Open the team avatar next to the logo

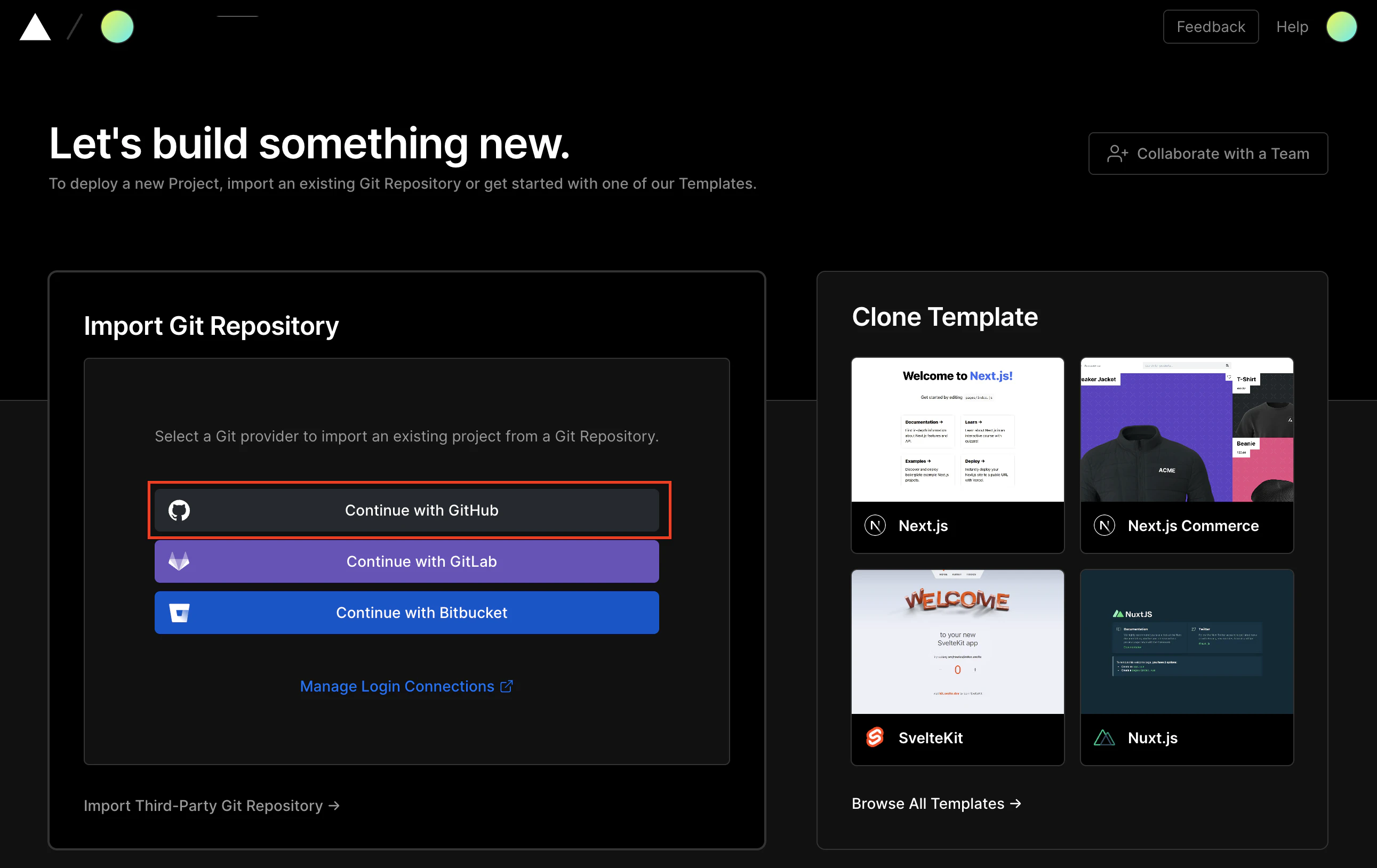pyautogui.click(x=117, y=27)
